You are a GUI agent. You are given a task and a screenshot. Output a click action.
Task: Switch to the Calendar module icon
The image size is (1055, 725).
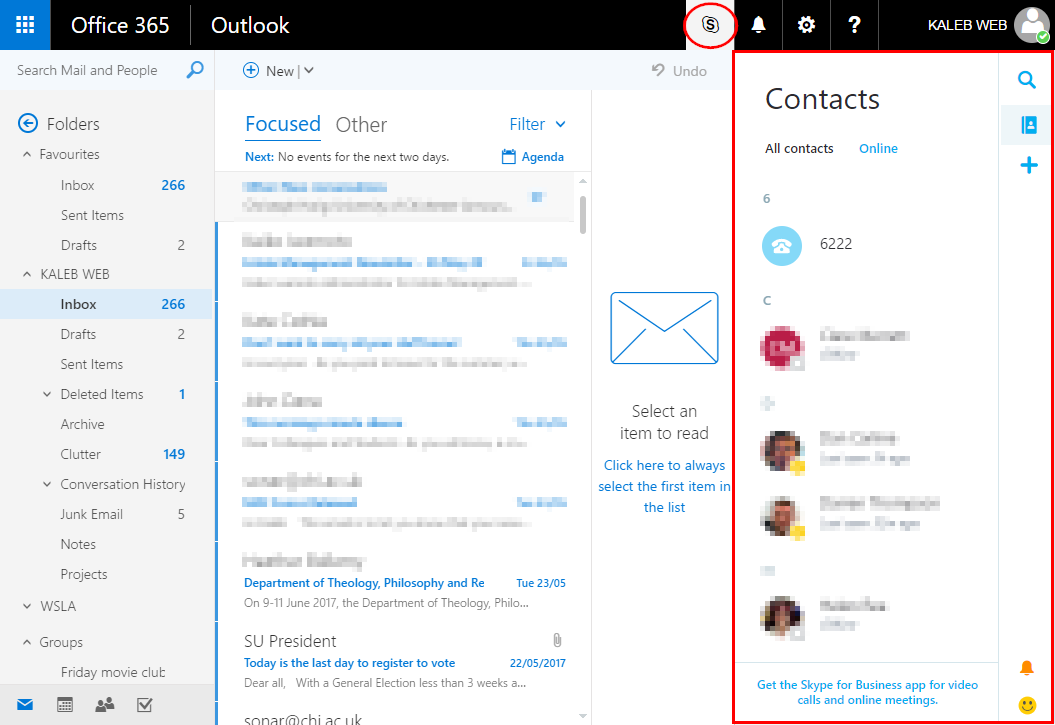tap(65, 705)
